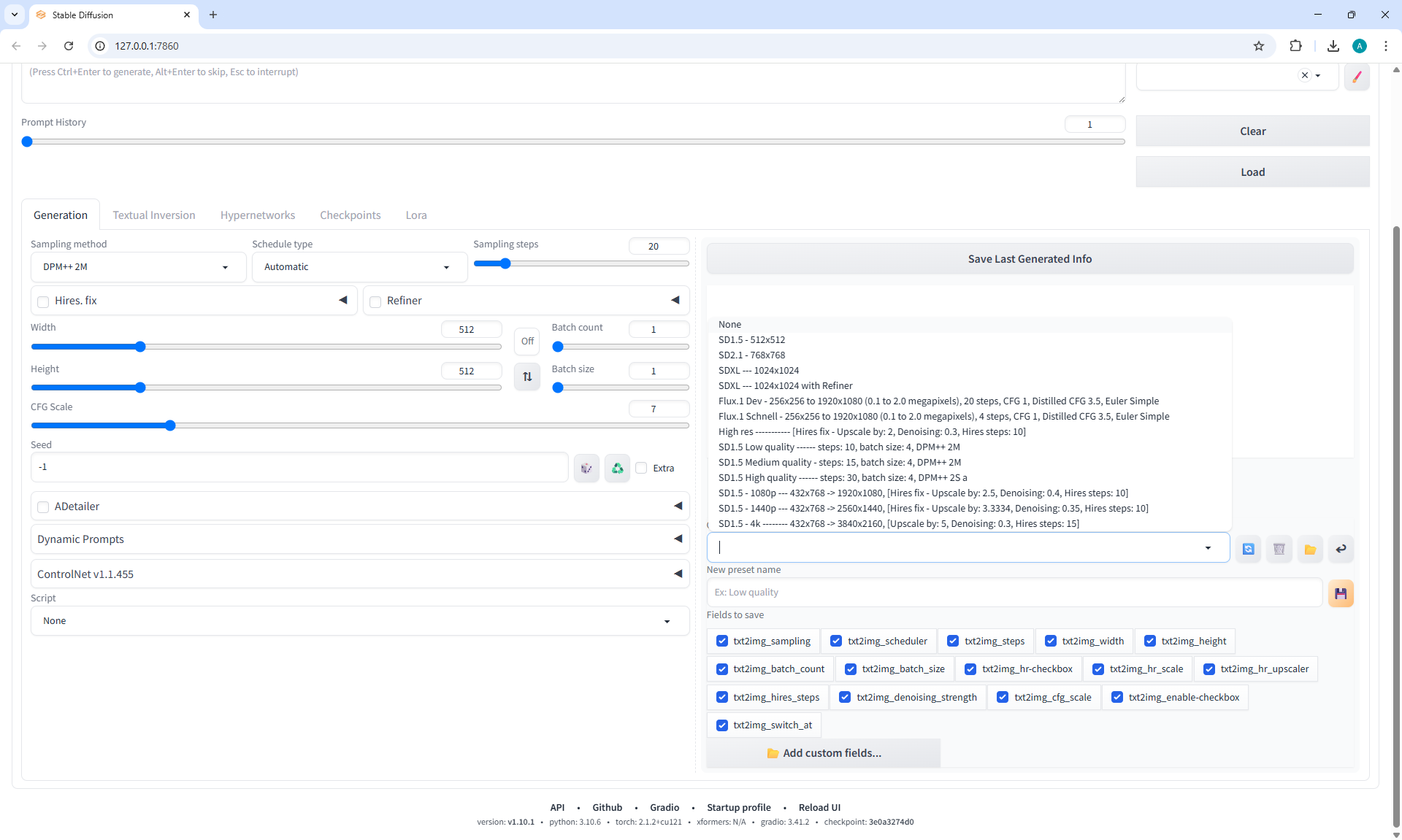Open the presets folder icon
Screen dimensions: 1402x840
(x=1310, y=549)
